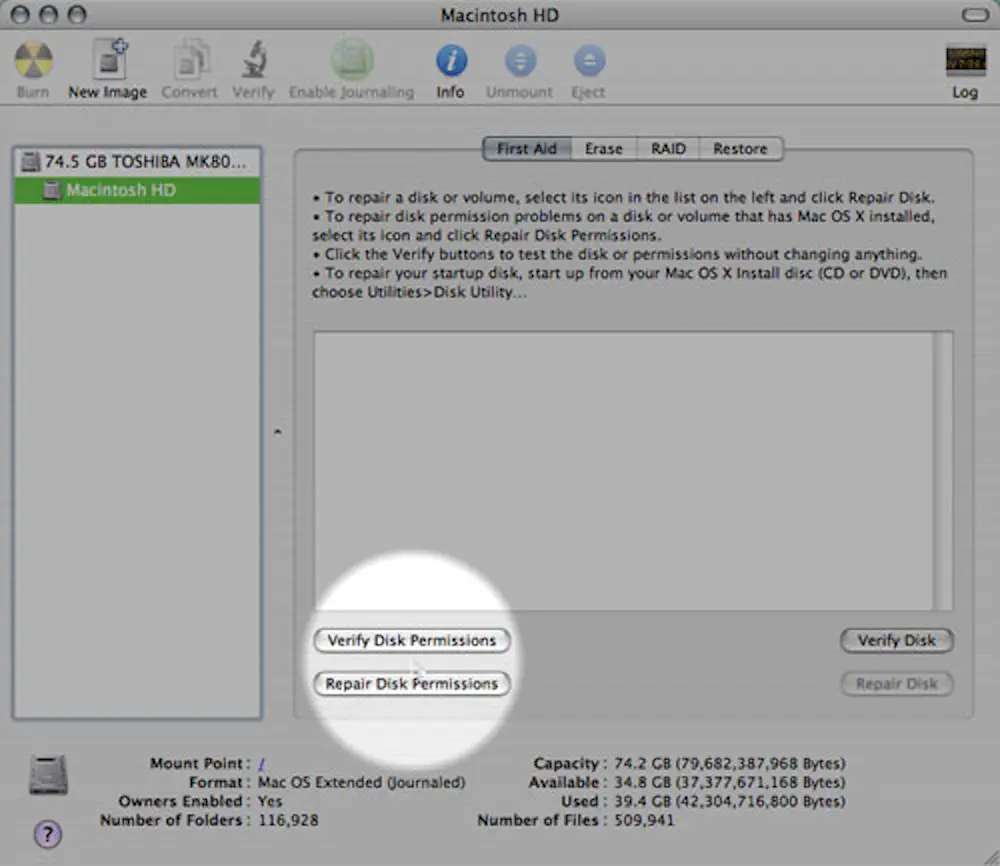Click the Verify icon in the toolbar
The height and width of the screenshot is (866, 1000).
[x=253, y=60]
